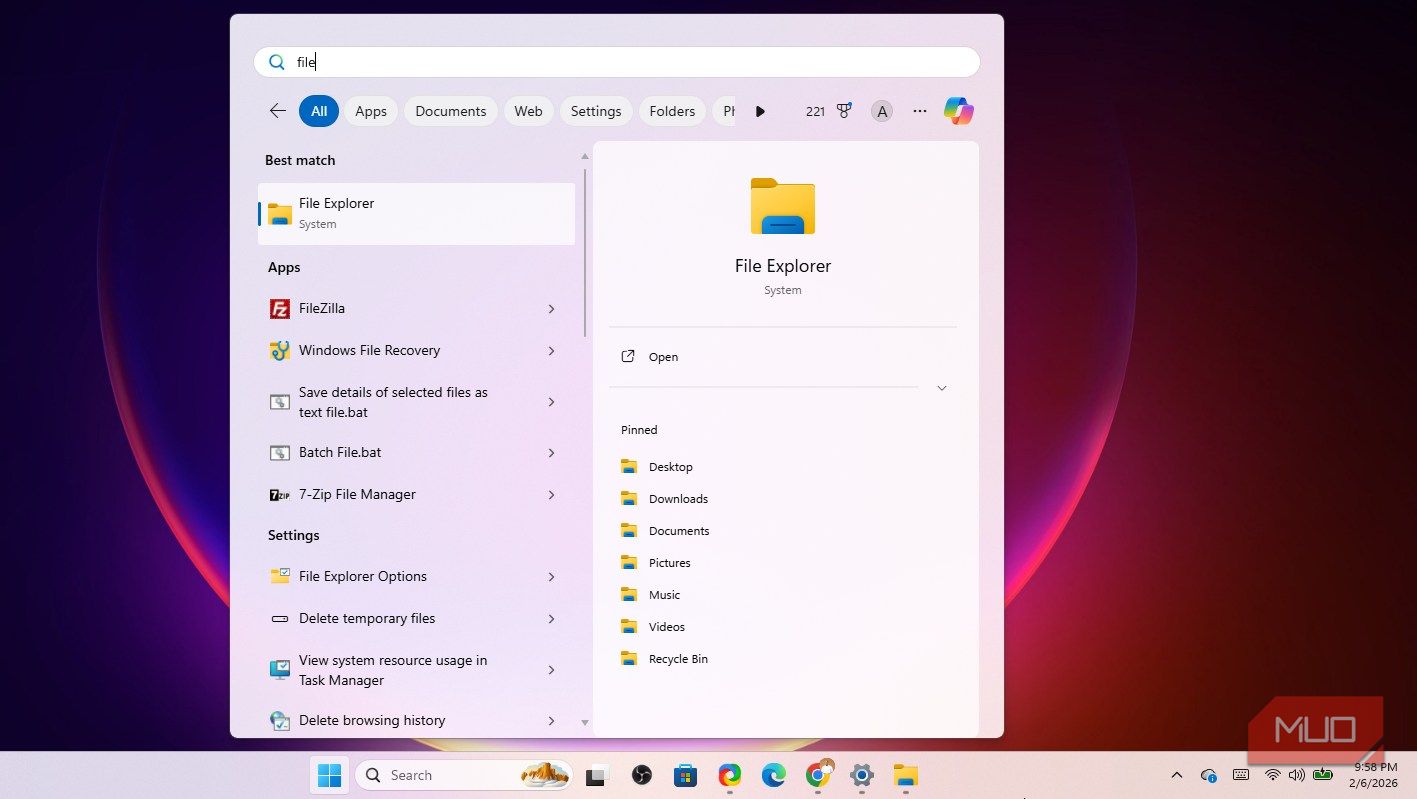Open Microsoft Store from the taskbar

coord(685,775)
